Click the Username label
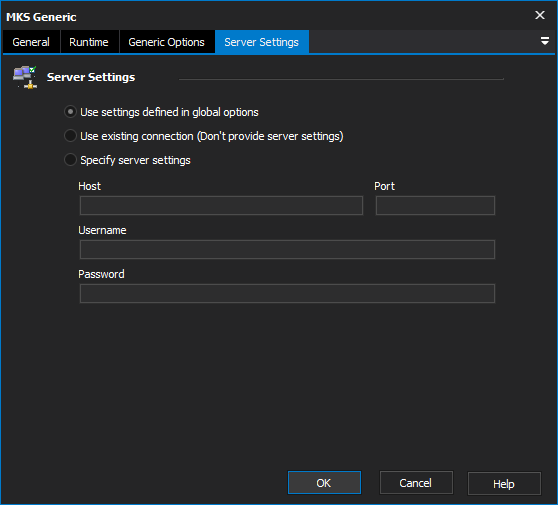 click(102, 230)
